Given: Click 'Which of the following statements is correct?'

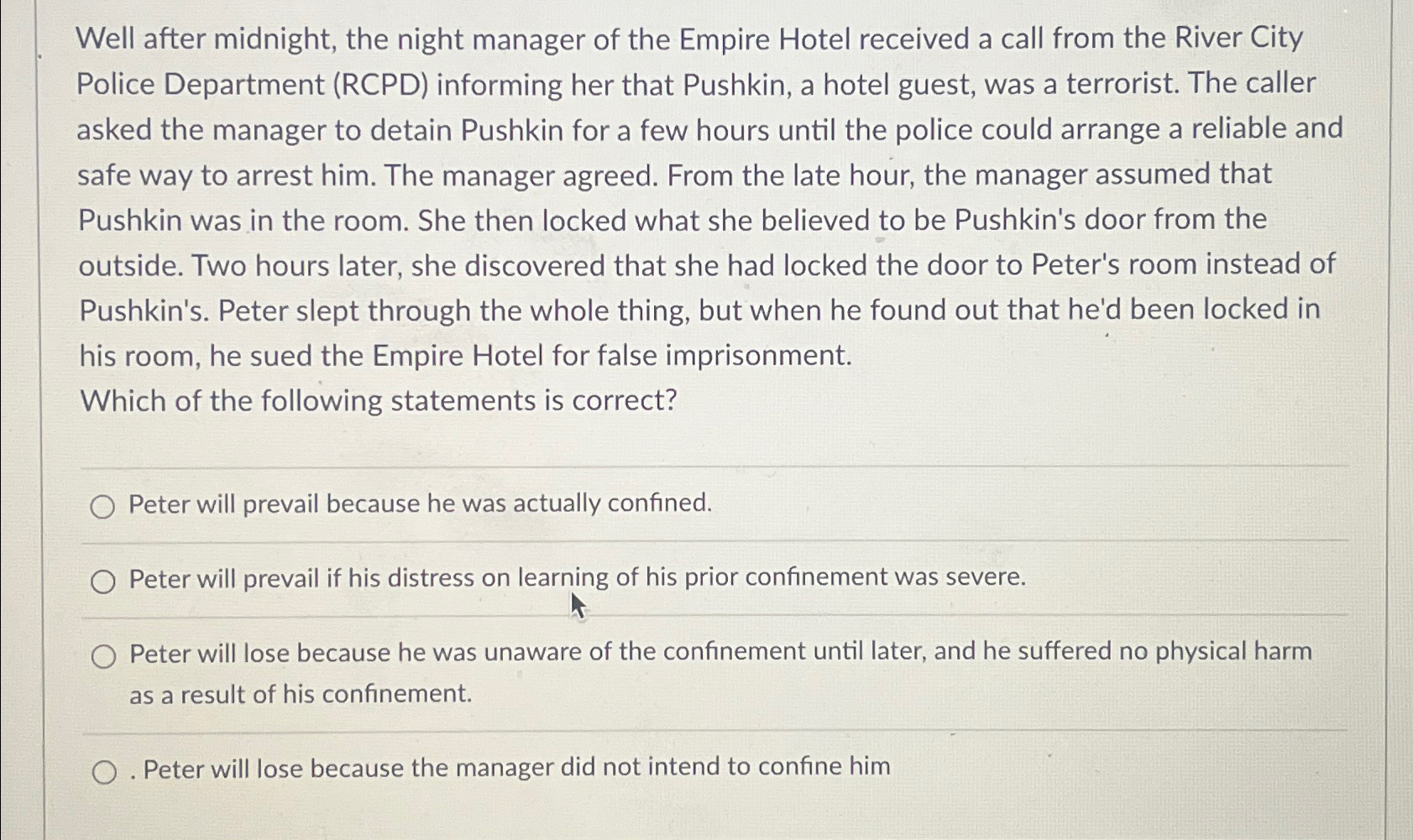Looking at the screenshot, I should click(x=378, y=400).
